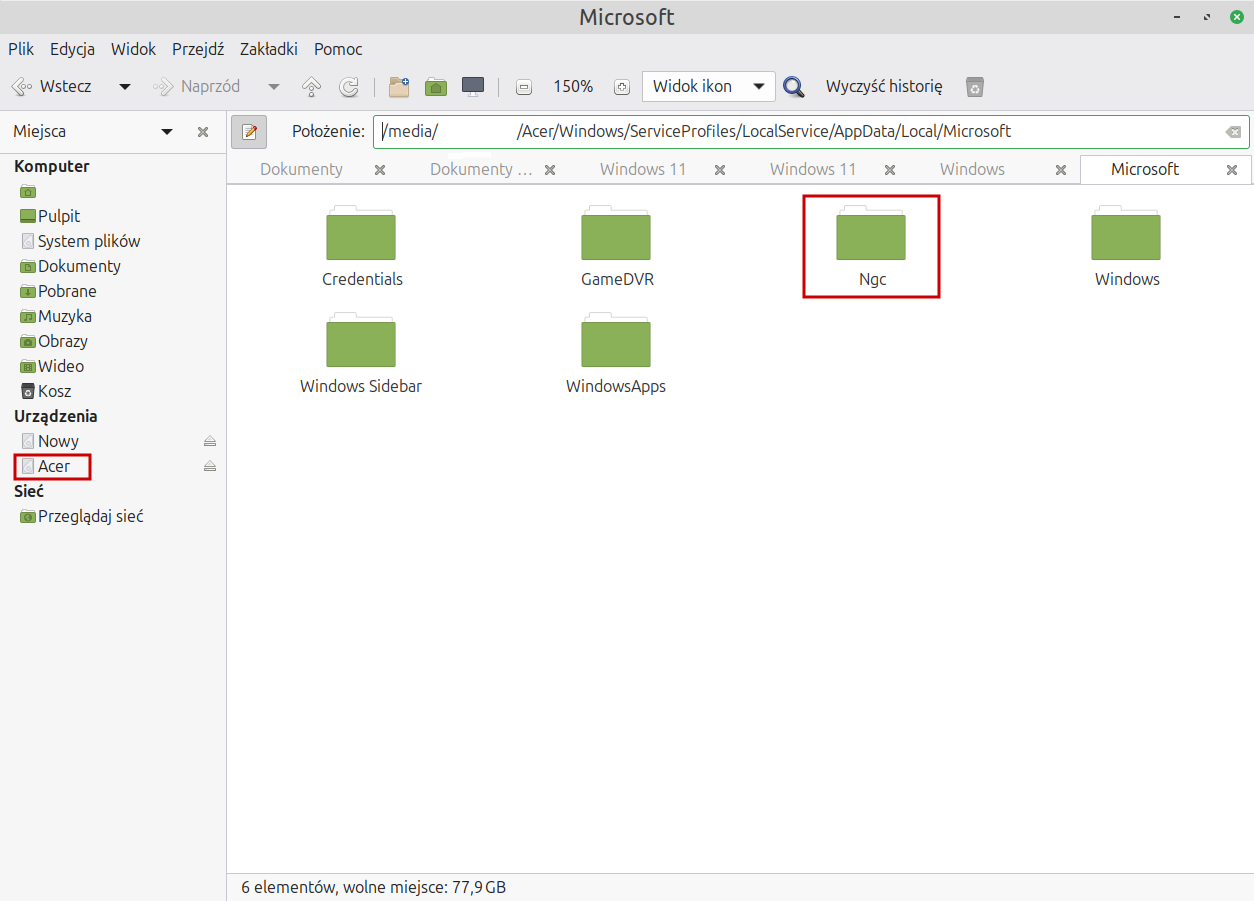Click the computer icon in the toolbar
The image size is (1254, 901).
click(x=473, y=87)
